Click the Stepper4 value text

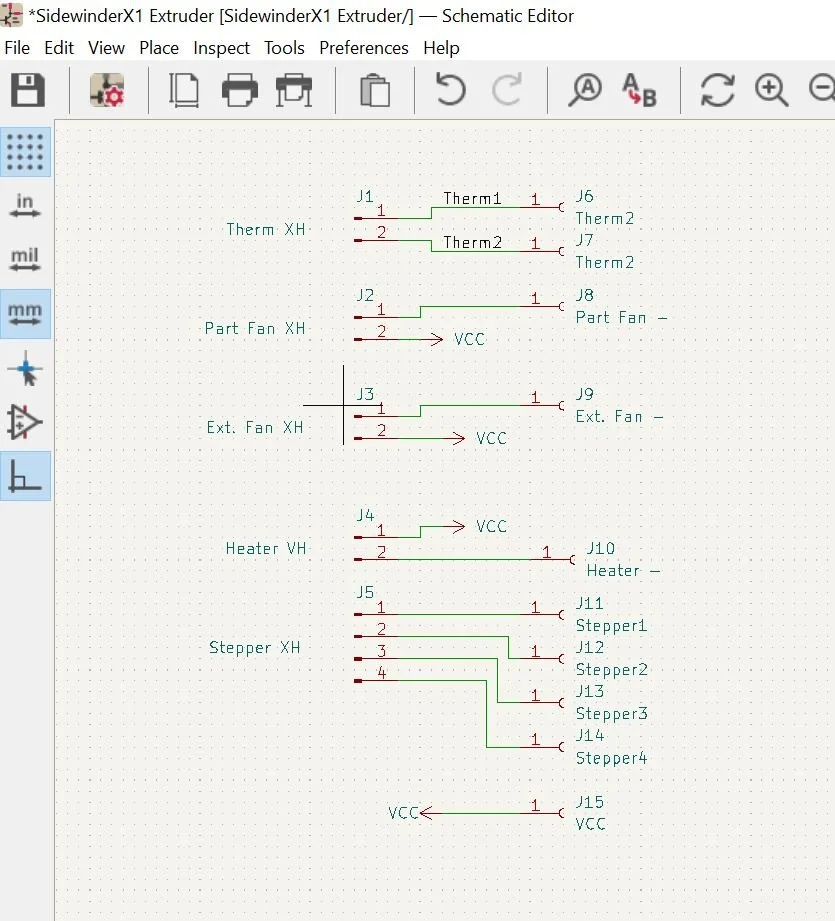point(611,758)
